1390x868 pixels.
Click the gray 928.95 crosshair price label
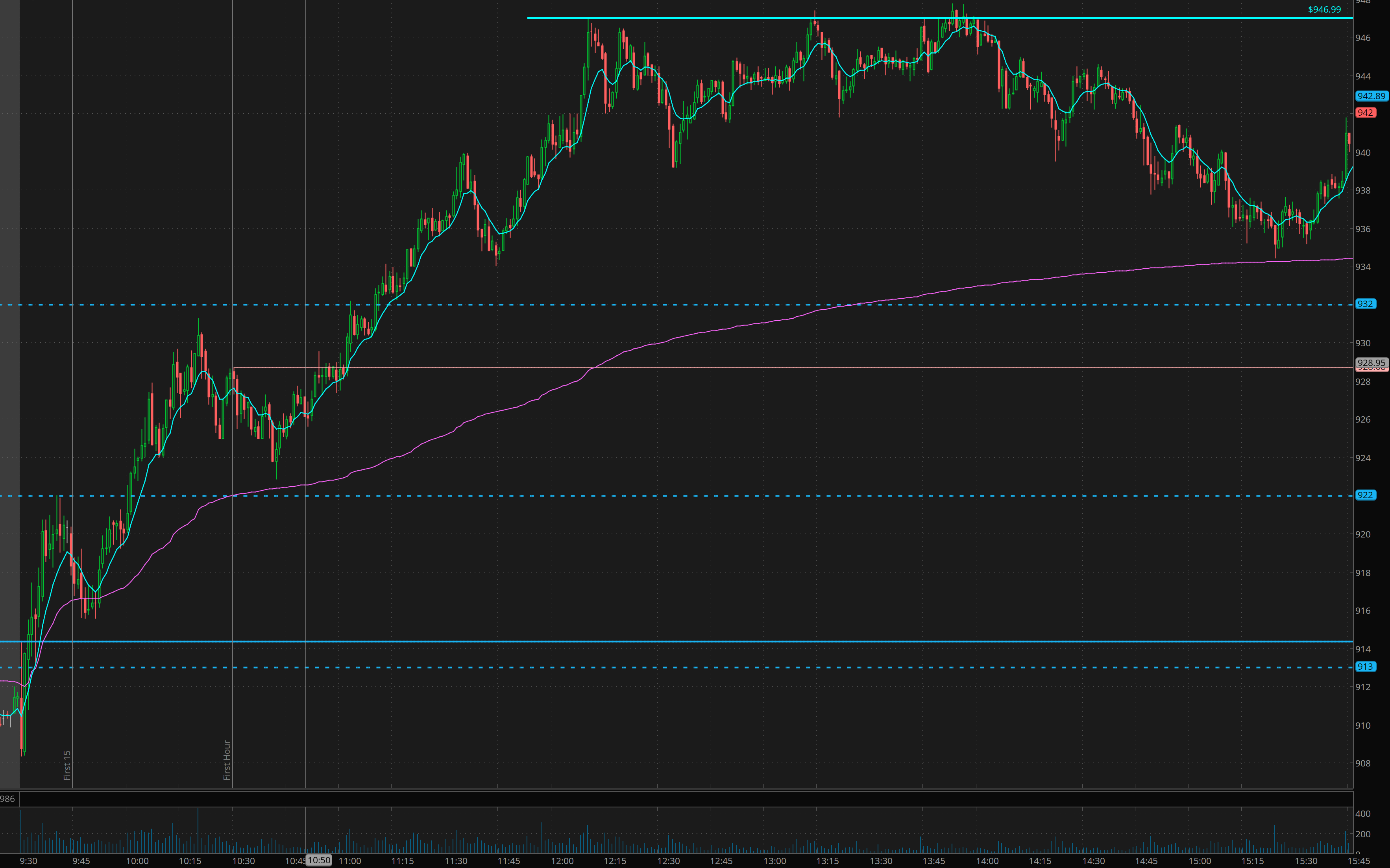click(1371, 363)
